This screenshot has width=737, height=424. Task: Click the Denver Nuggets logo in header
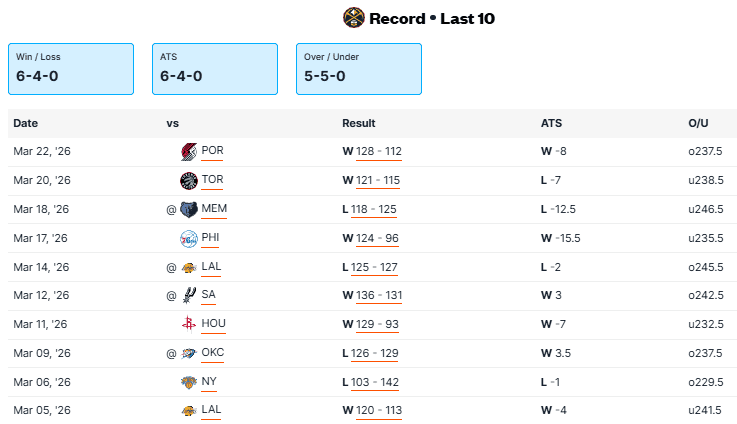pos(353,18)
